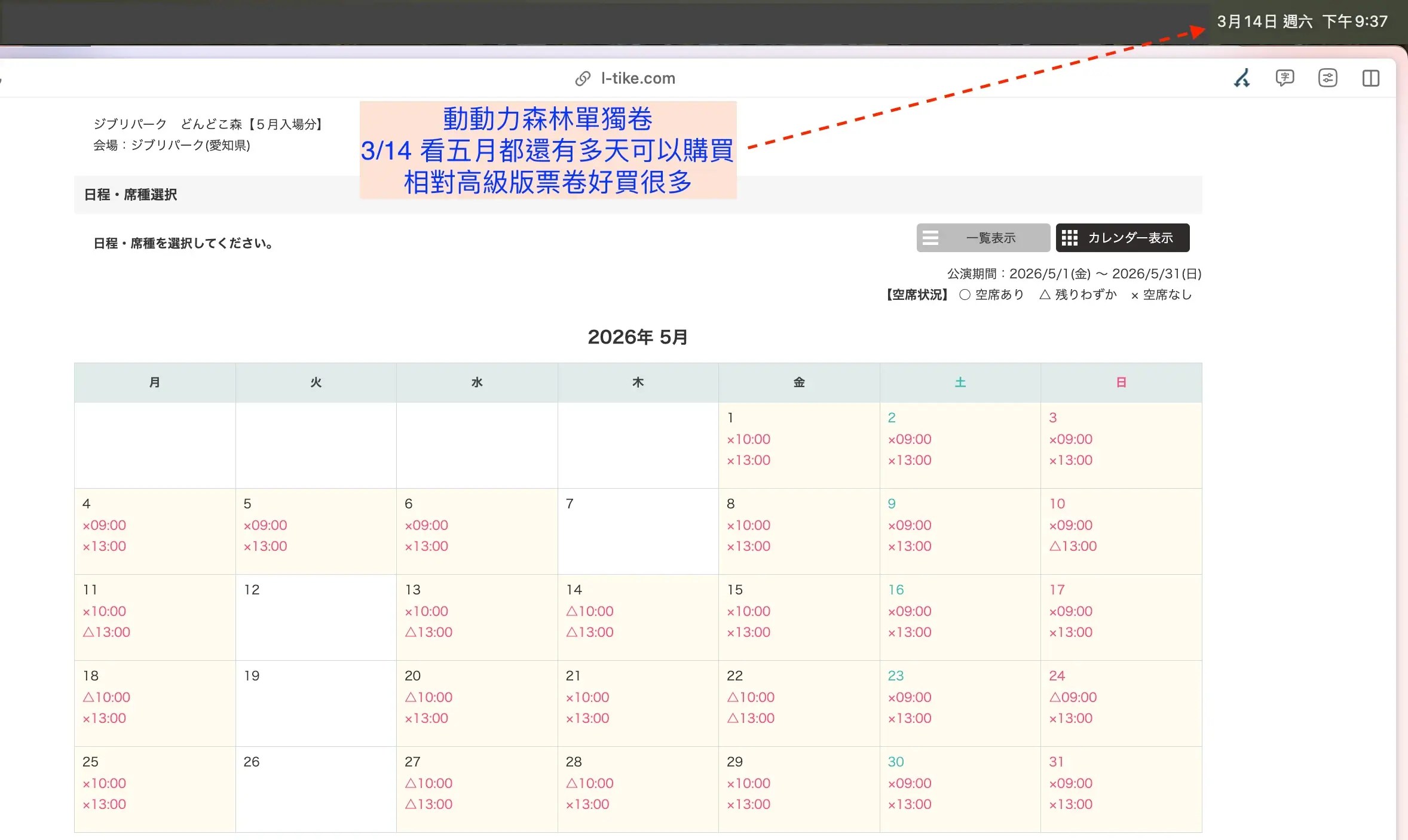Click date 30 in the calendar
The width and height of the screenshot is (1408, 840).
point(895,762)
